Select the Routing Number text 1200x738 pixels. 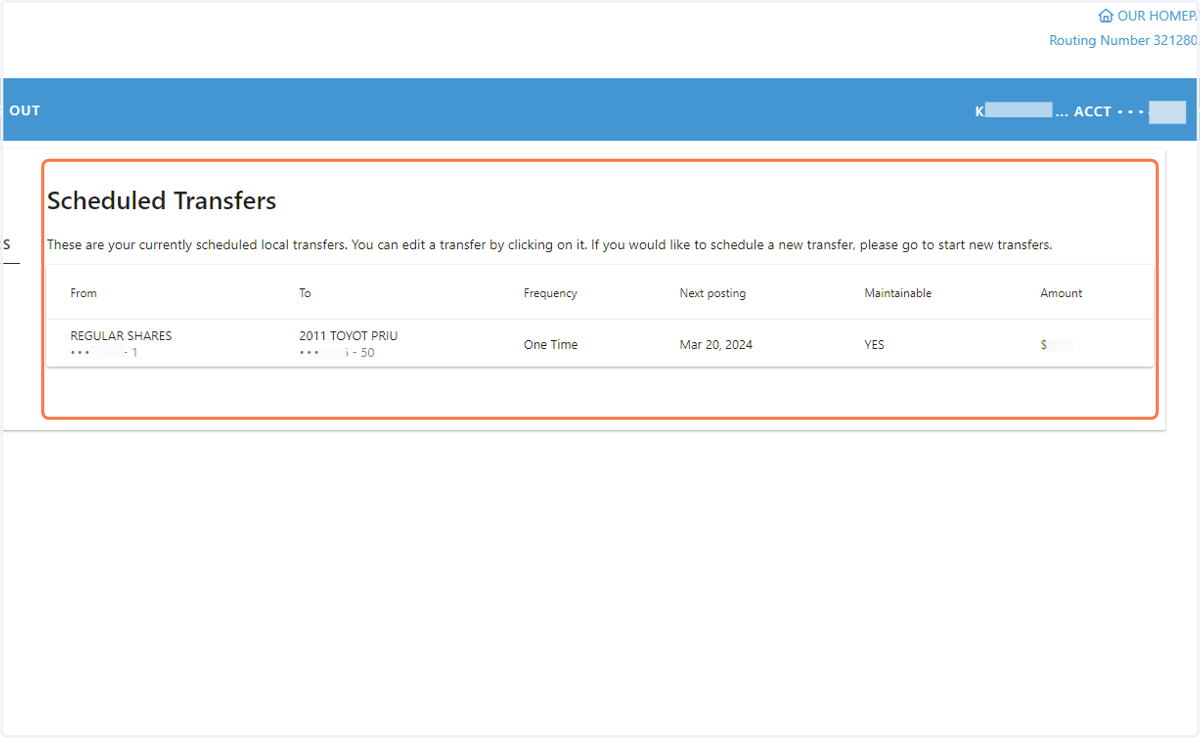[x=1123, y=41]
